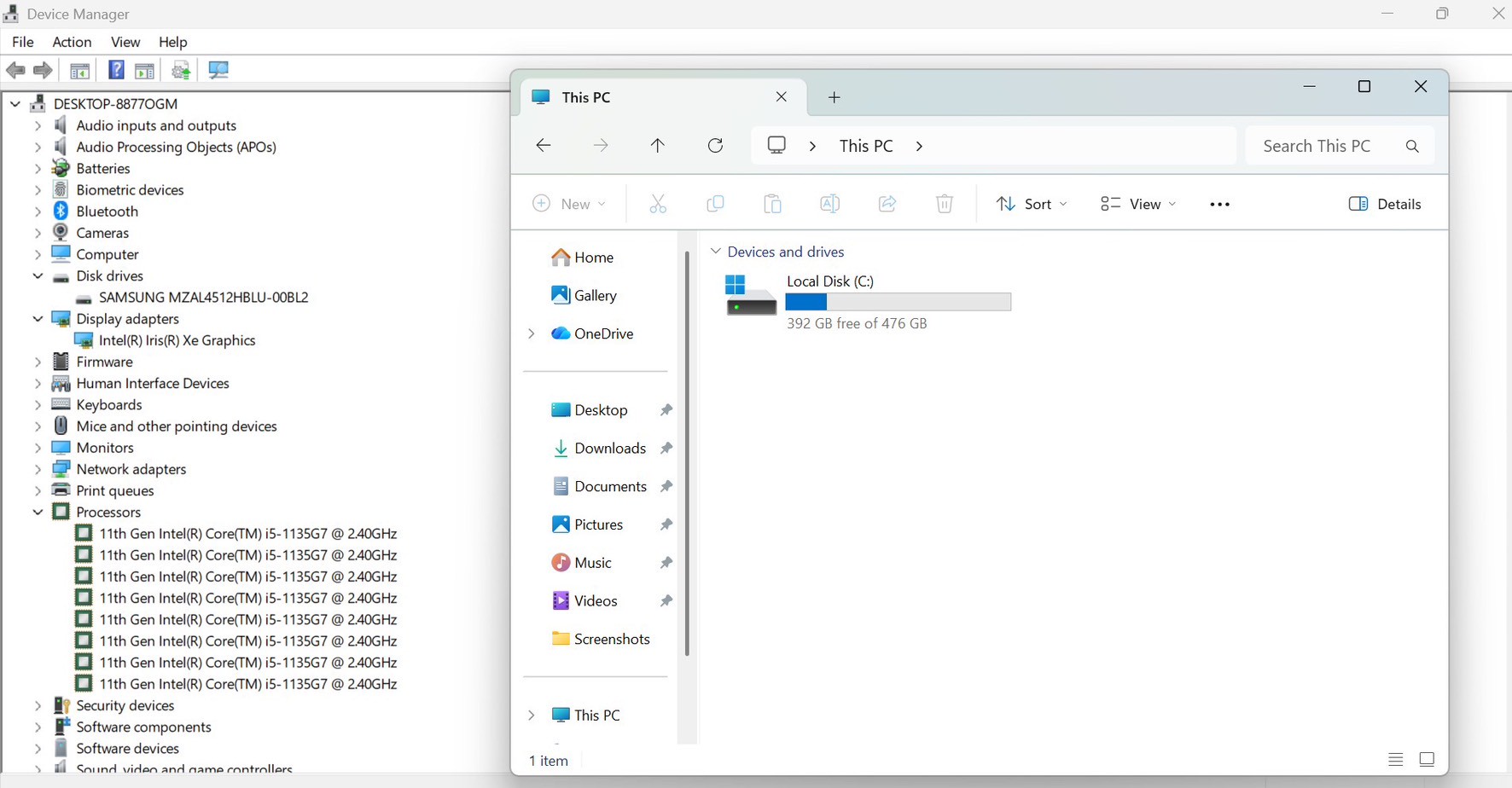The height and width of the screenshot is (788, 1512).
Task: Click the Update device driver toolbar icon
Action: pyautogui.click(x=181, y=70)
